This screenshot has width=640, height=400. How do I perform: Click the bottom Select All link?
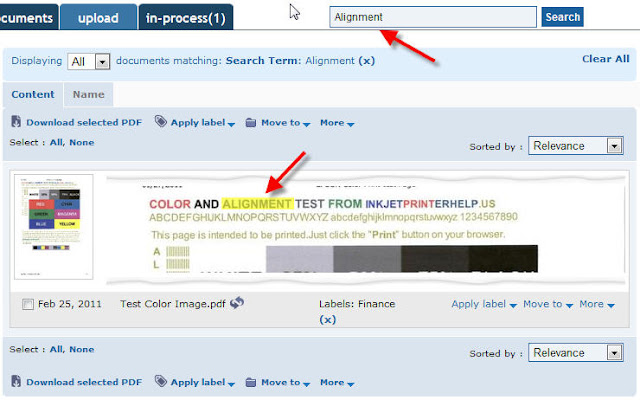[57, 349]
